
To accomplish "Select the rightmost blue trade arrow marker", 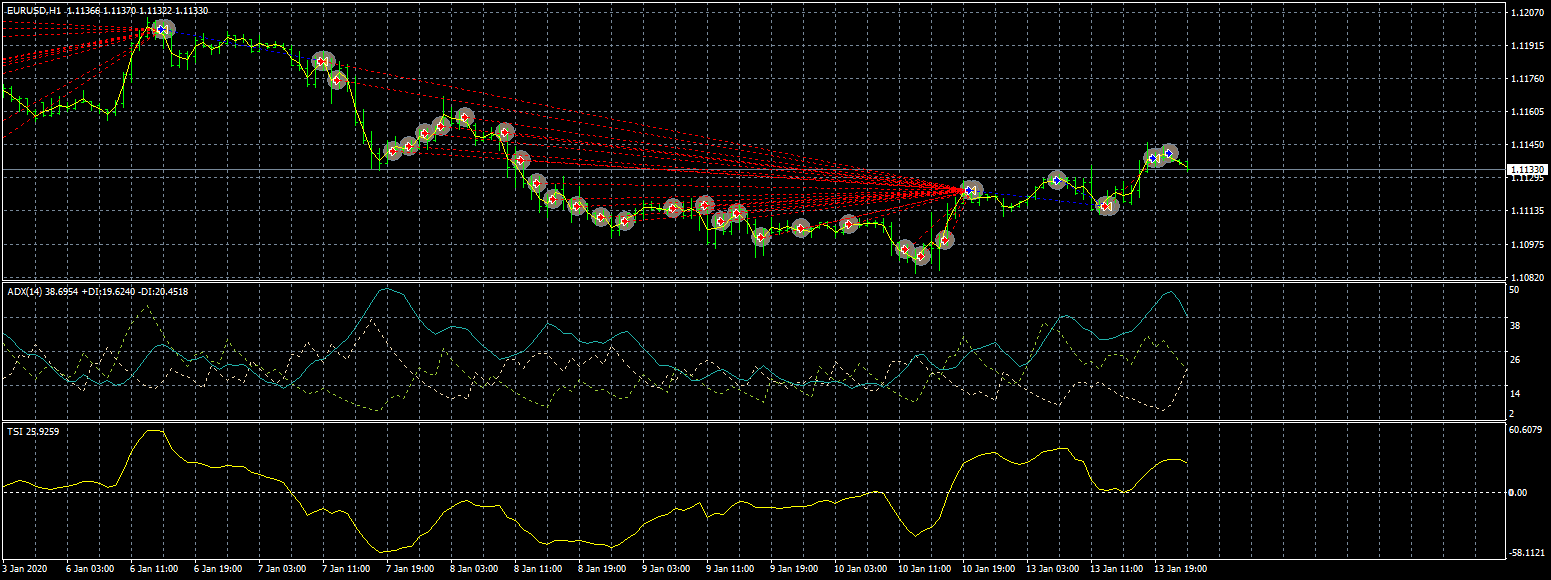I will tap(1169, 153).
